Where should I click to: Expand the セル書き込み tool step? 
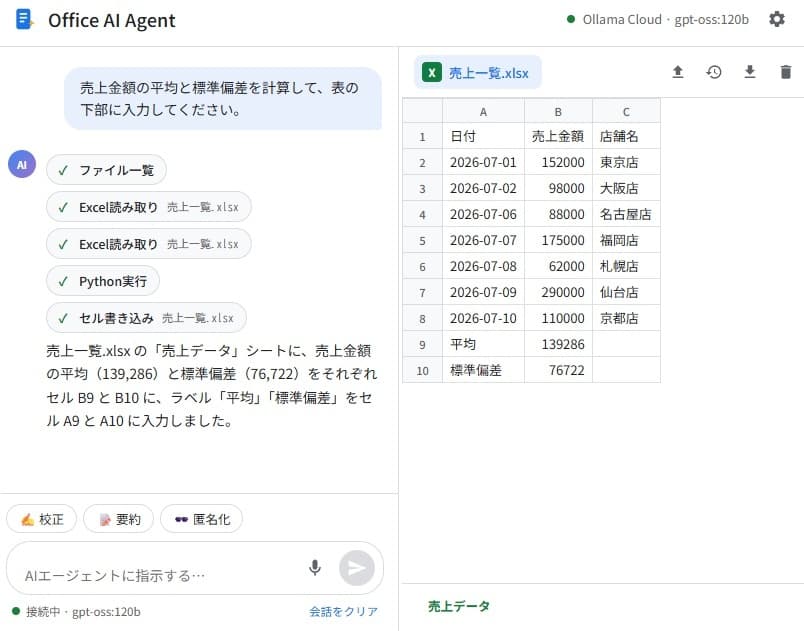146,318
